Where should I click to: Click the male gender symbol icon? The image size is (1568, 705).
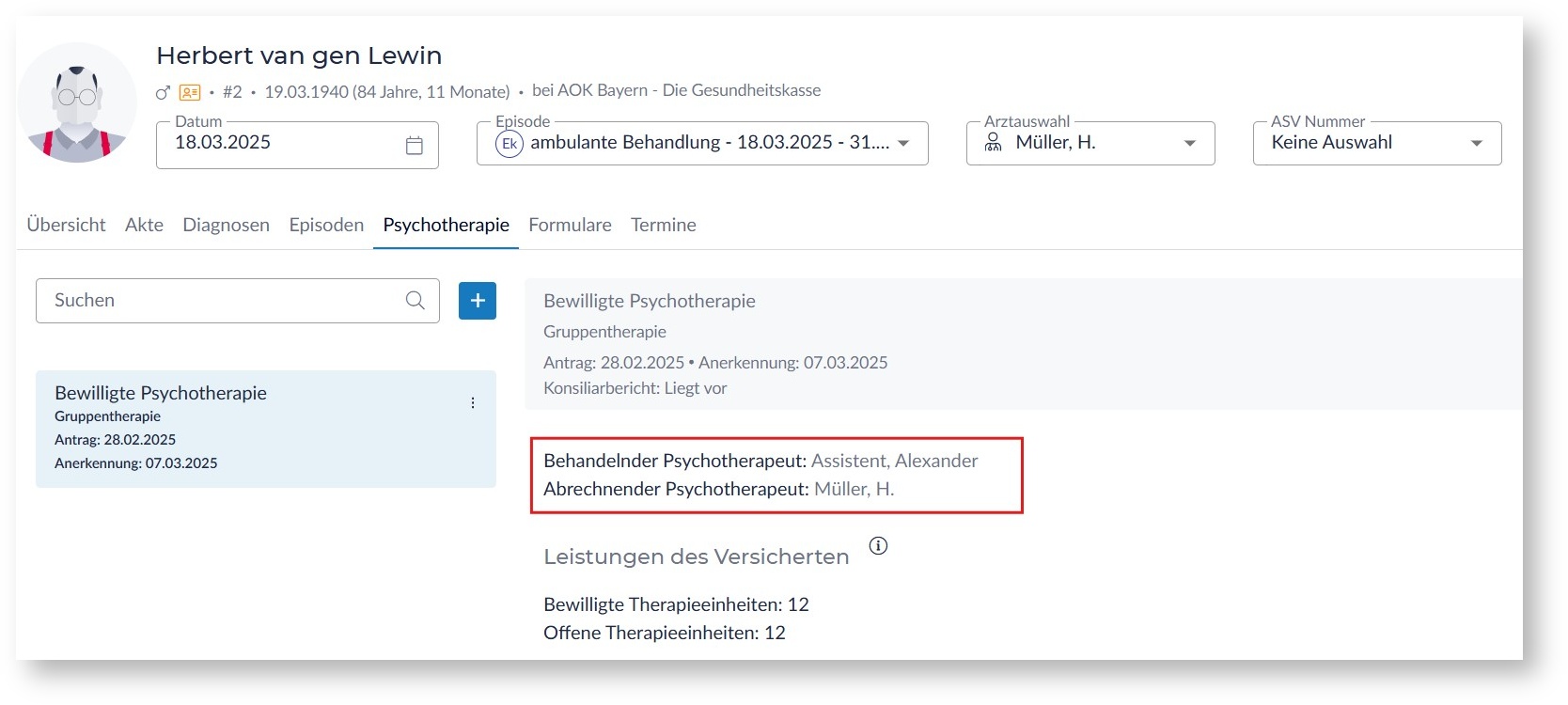(163, 92)
